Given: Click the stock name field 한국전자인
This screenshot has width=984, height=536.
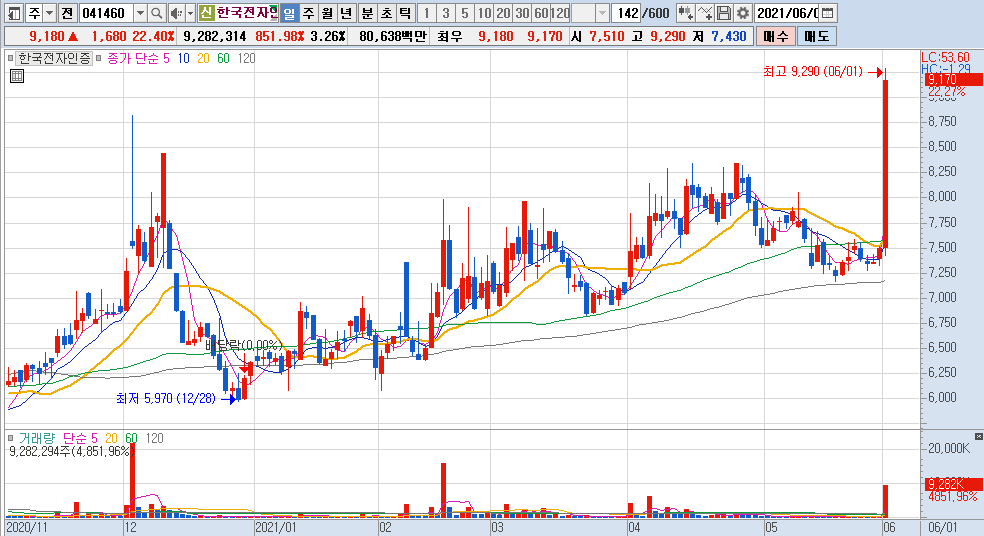Looking at the screenshot, I should [247, 13].
